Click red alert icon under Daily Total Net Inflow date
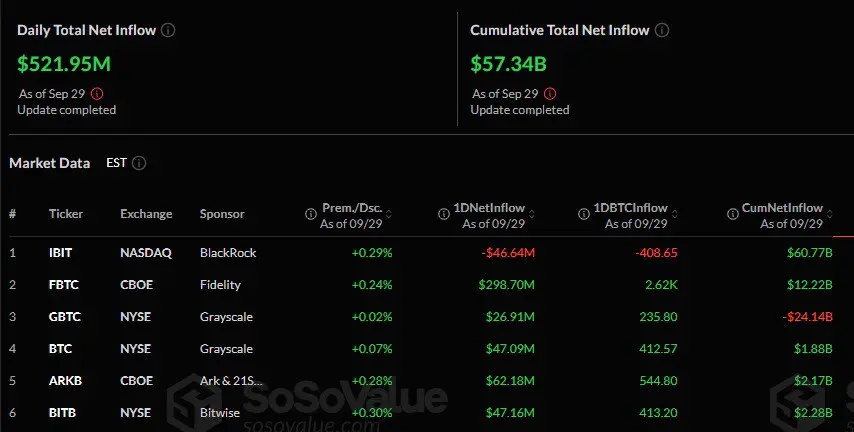 tap(97, 94)
